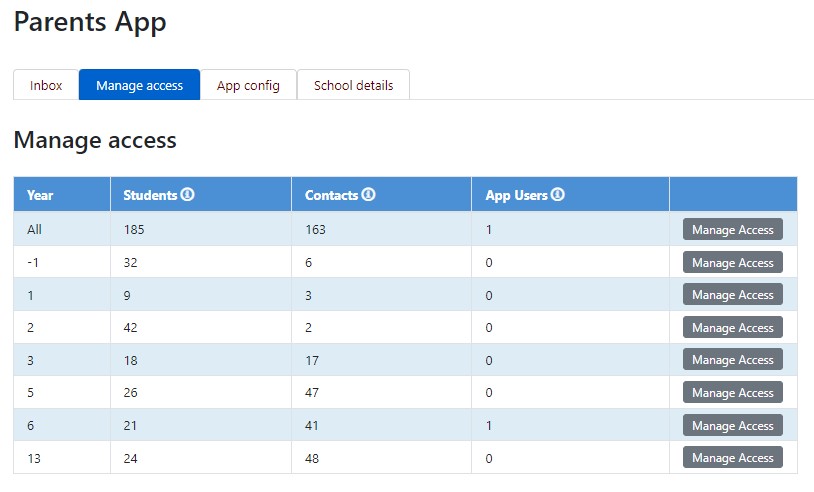Click the info icon next to App Users
This screenshot has width=814, height=492.
(x=558, y=195)
